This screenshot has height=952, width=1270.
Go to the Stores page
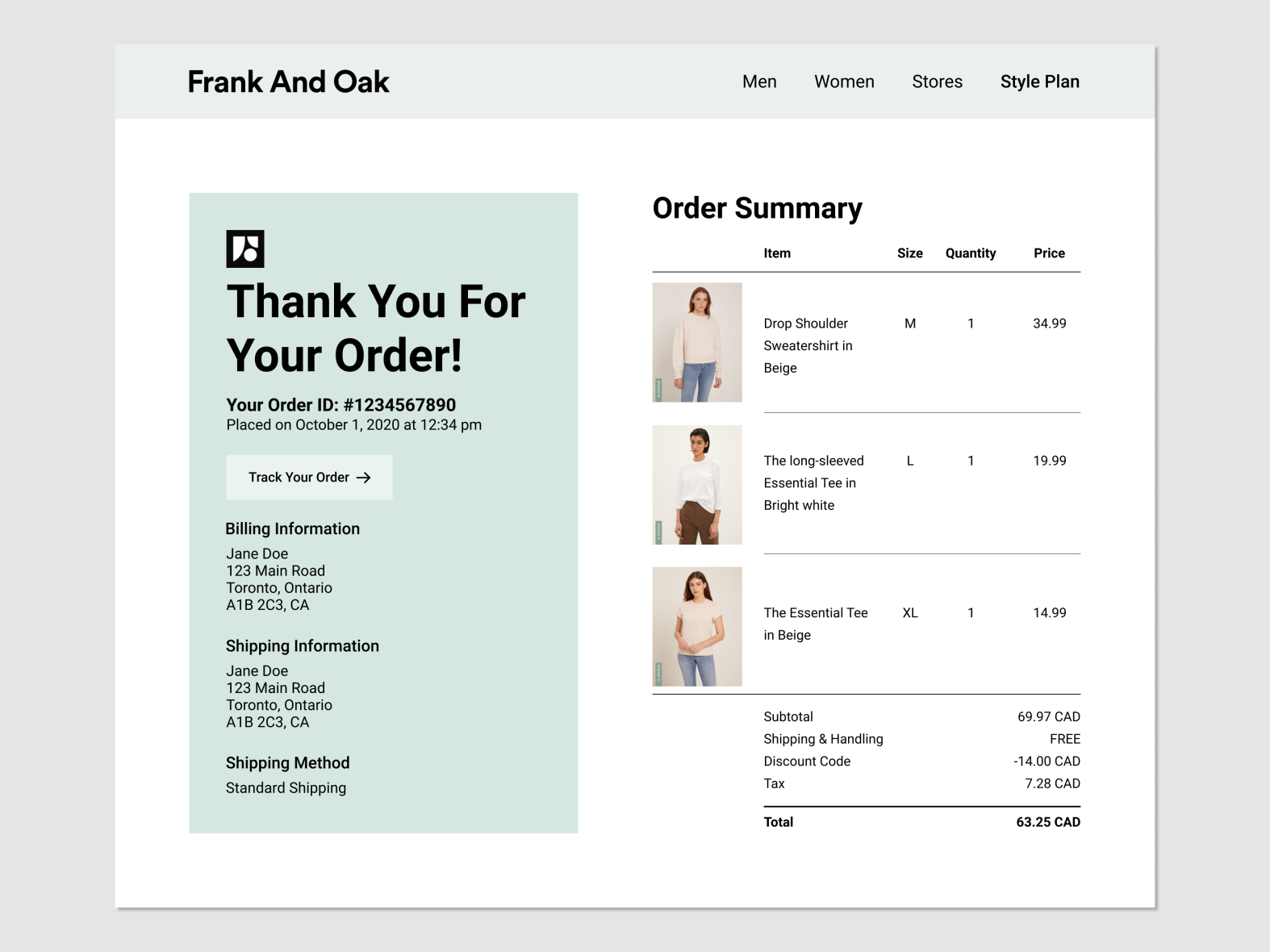pos(937,81)
